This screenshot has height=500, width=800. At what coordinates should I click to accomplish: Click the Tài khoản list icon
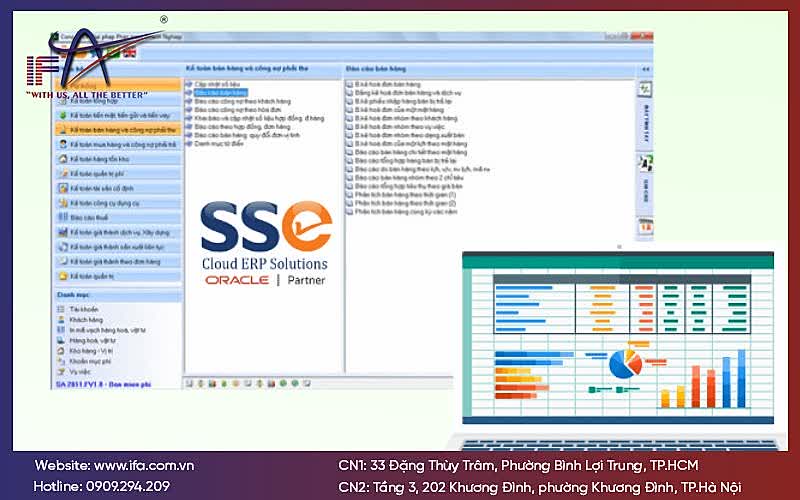[x=61, y=310]
